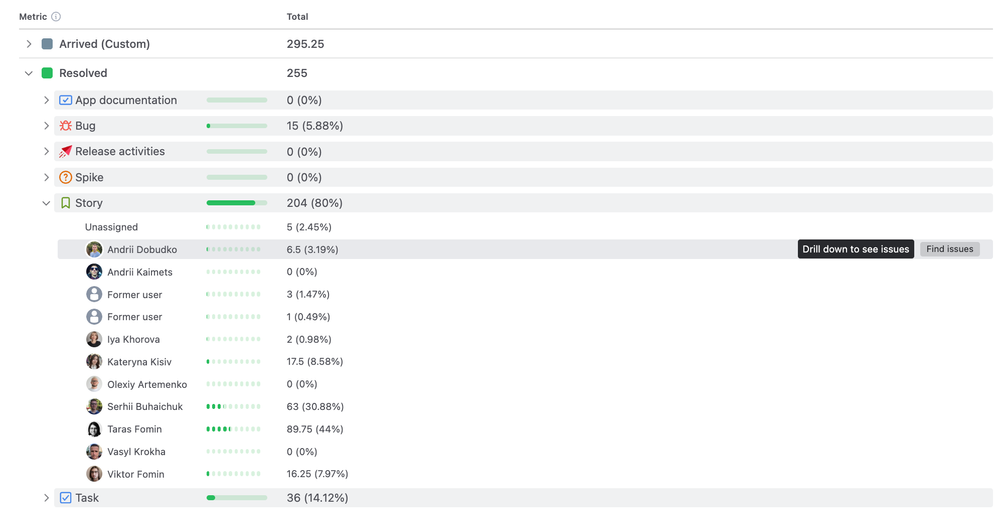Screen dimensions: 999x517
Task: Click the orange Spike question mark icon
Action: 65,177
